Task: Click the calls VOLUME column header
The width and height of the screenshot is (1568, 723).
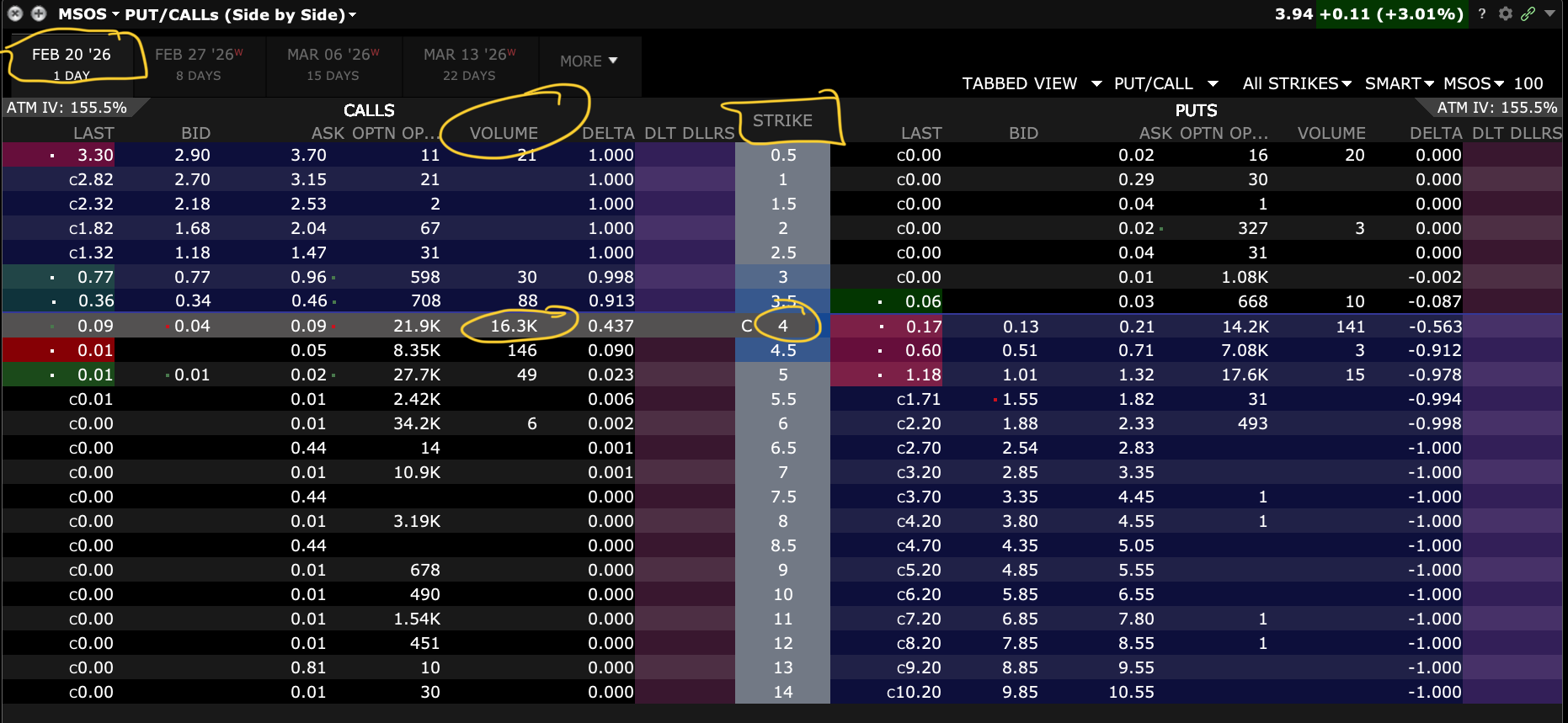Action: click(504, 133)
